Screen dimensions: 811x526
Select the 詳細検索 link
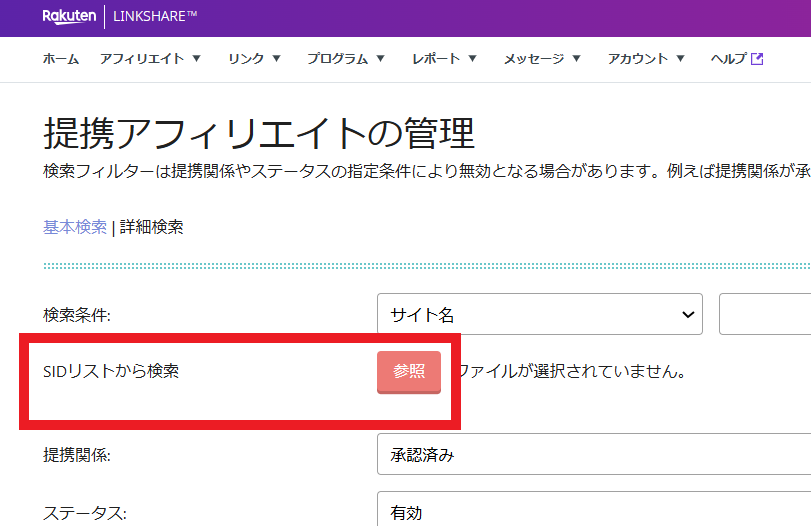tap(152, 227)
